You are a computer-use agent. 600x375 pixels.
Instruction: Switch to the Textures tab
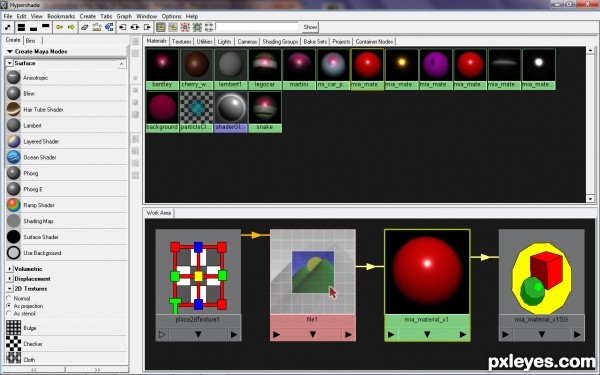(x=181, y=41)
